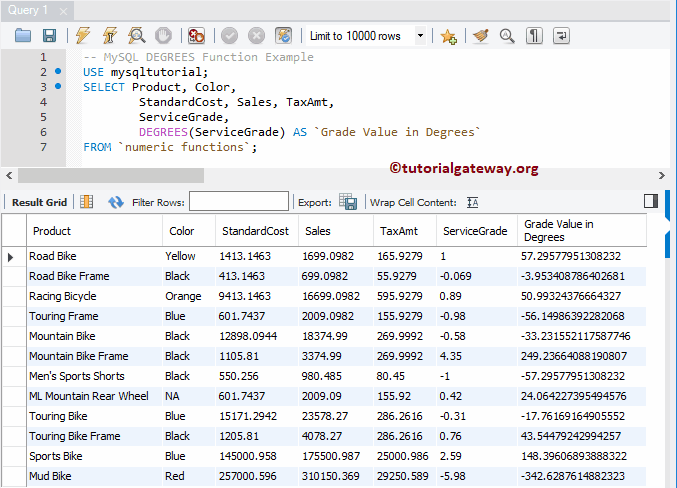Select the Mountain Bike Frame product cell
Viewport: 677px width, 488px height.
tap(79, 356)
